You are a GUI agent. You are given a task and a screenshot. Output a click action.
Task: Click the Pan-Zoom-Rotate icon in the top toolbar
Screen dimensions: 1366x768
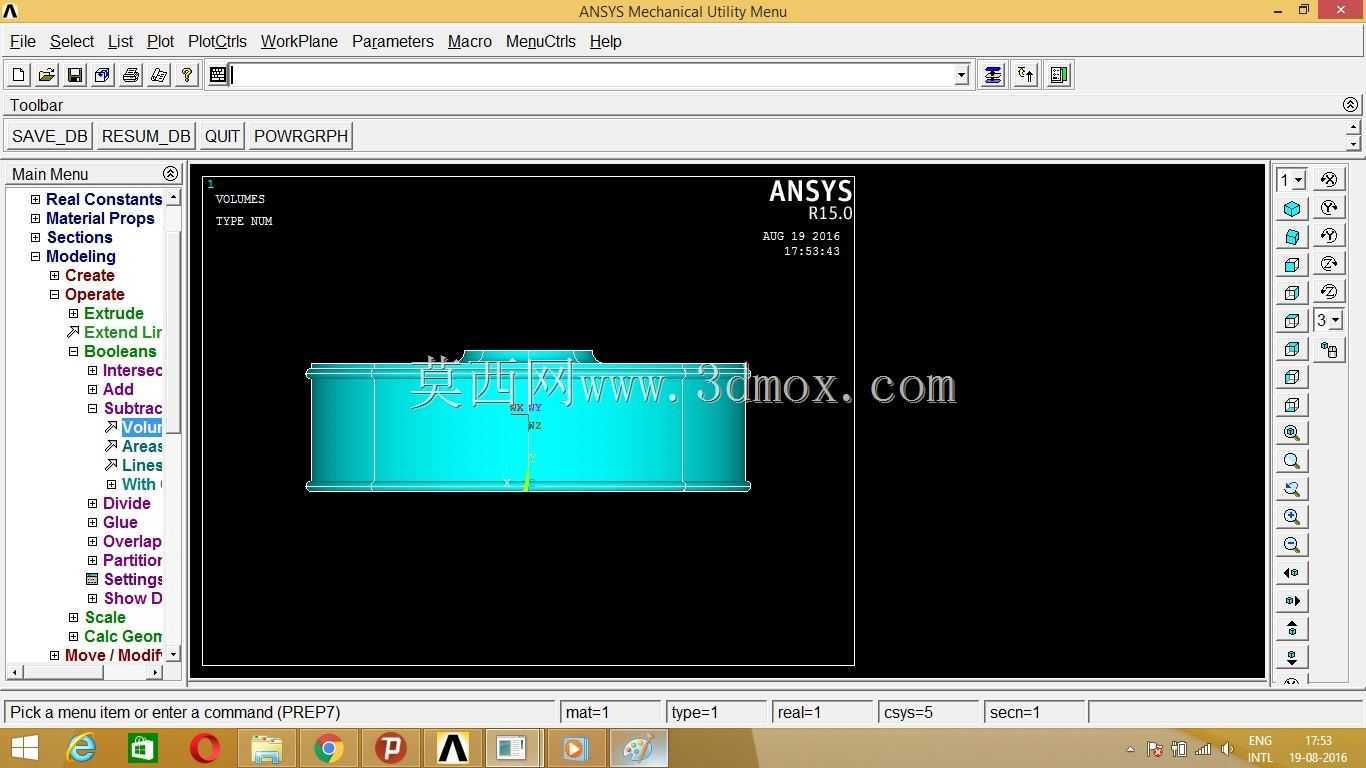102,75
